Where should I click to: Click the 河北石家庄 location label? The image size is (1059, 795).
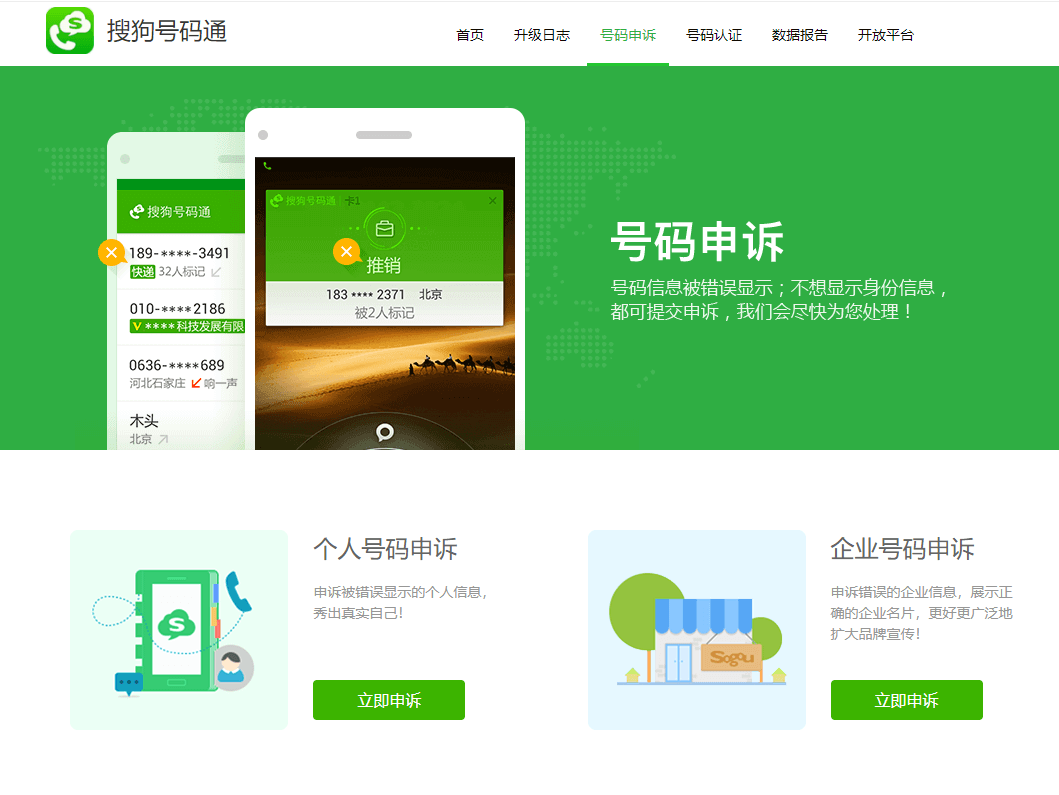pos(157,383)
